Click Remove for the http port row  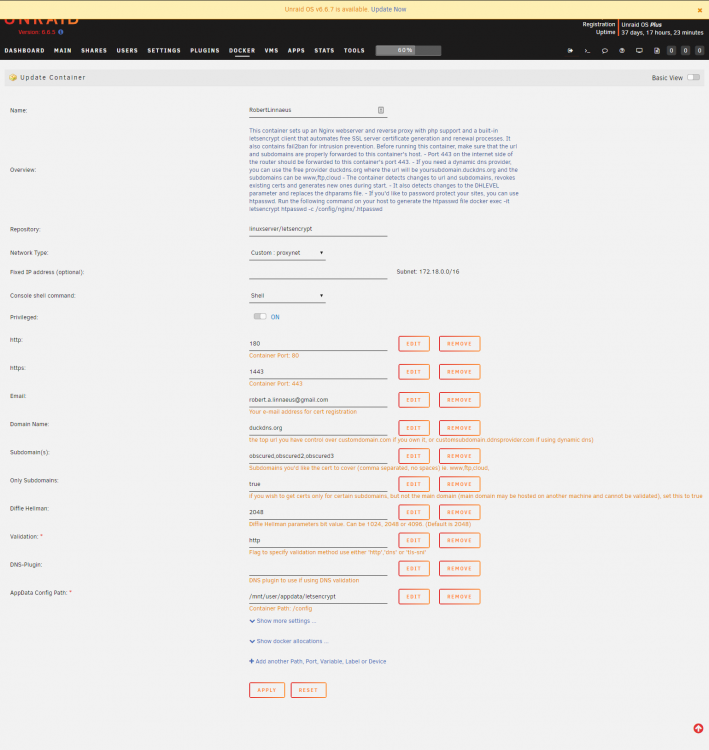click(x=459, y=343)
